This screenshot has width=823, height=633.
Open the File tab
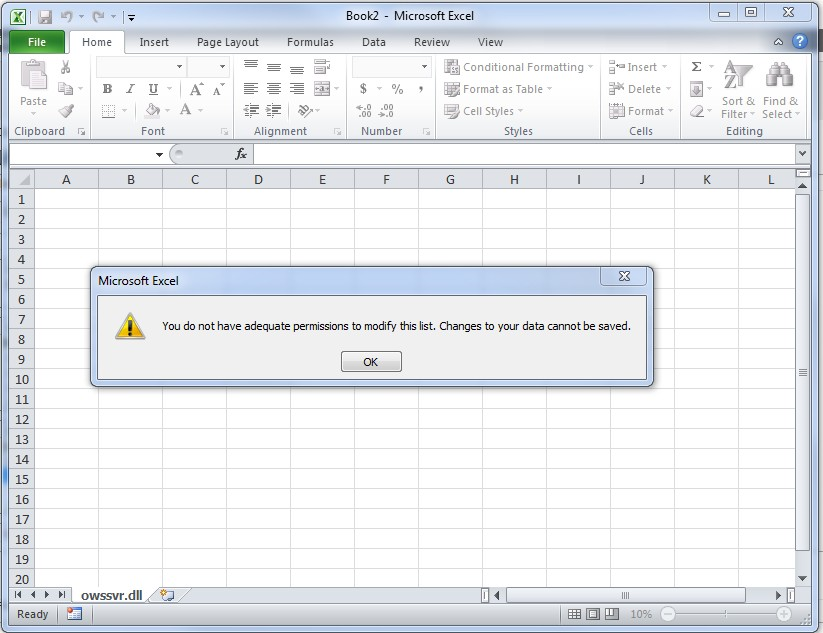pyautogui.click(x=37, y=42)
